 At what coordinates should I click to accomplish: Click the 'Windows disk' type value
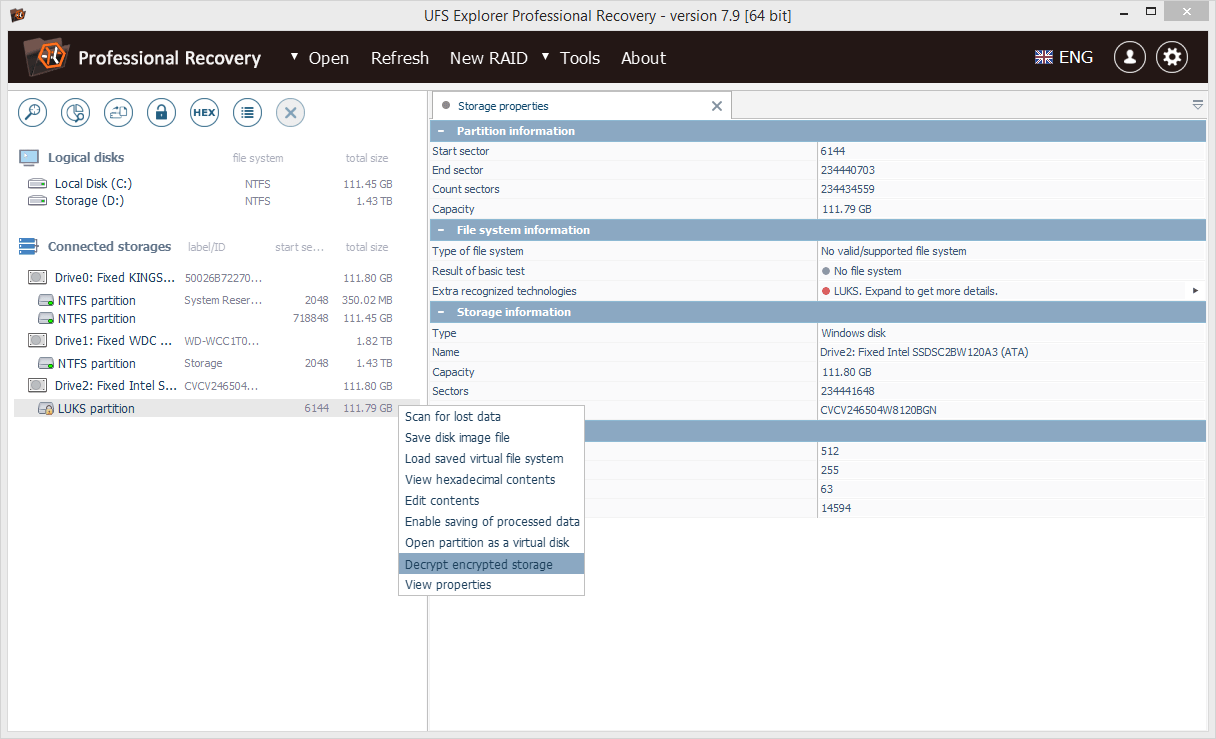pyautogui.click(x=853, y=333)
